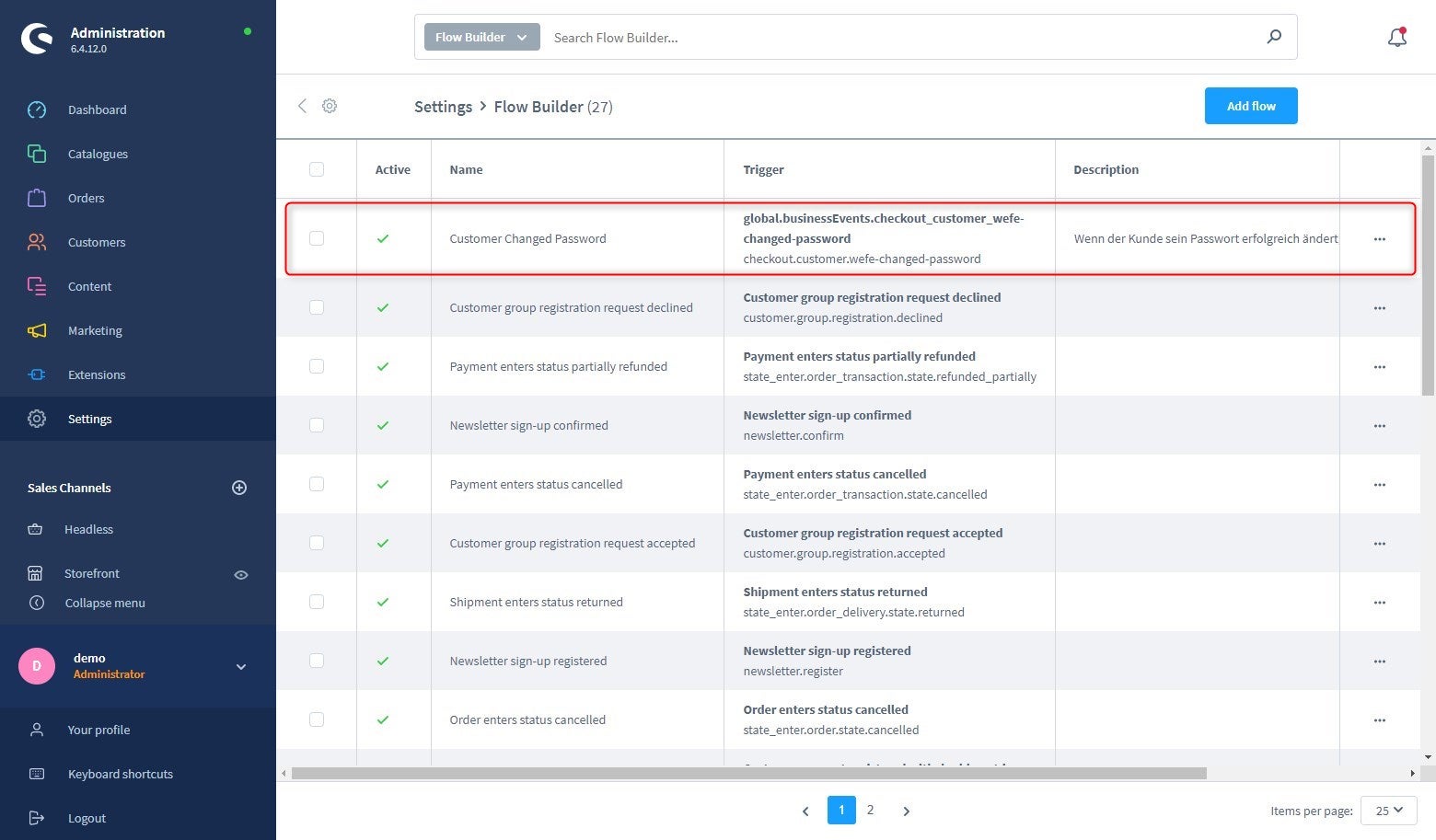Click the vertical scrollbar of the list
Screen dimensions: 1436x840
[1428, 276]
